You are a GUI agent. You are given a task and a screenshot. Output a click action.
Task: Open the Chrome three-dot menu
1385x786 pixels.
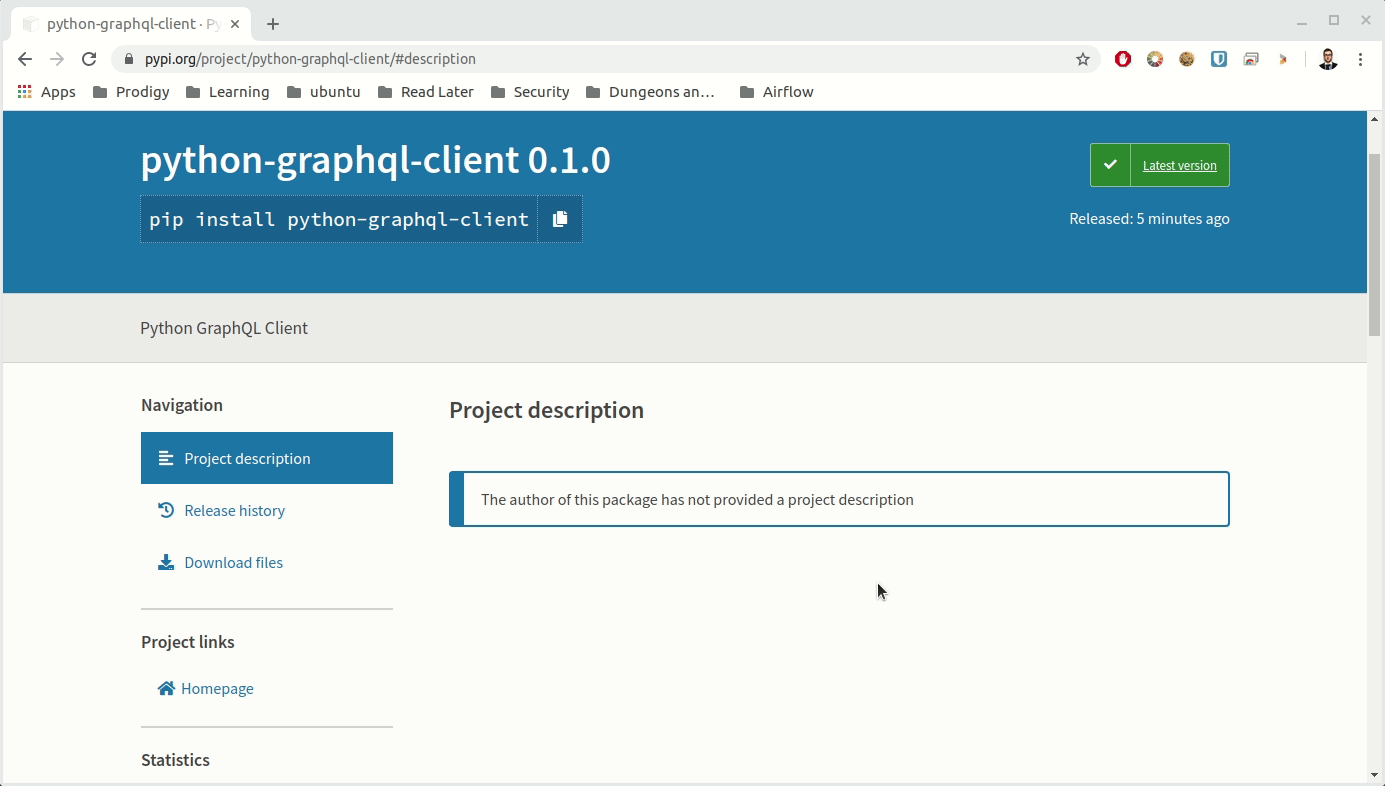coord(1360,59)
